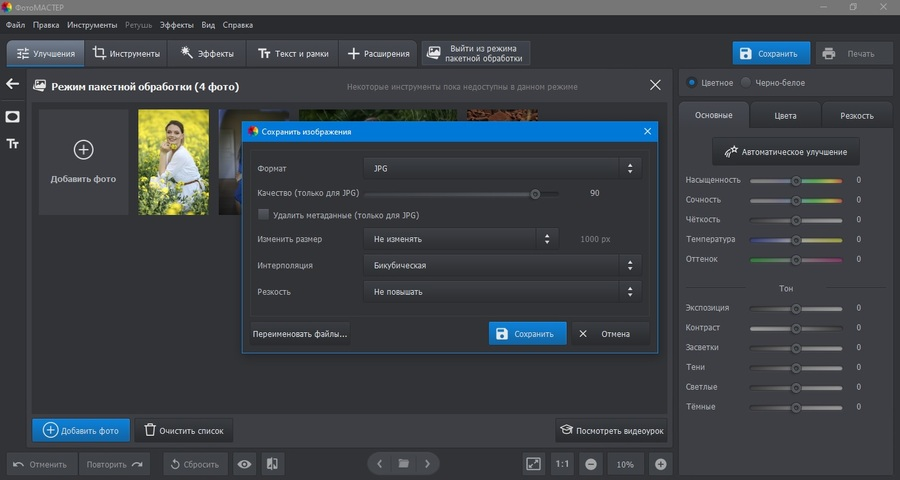The image size is (900, 480).
Task: Open the Справка menu
Action: 238,25
